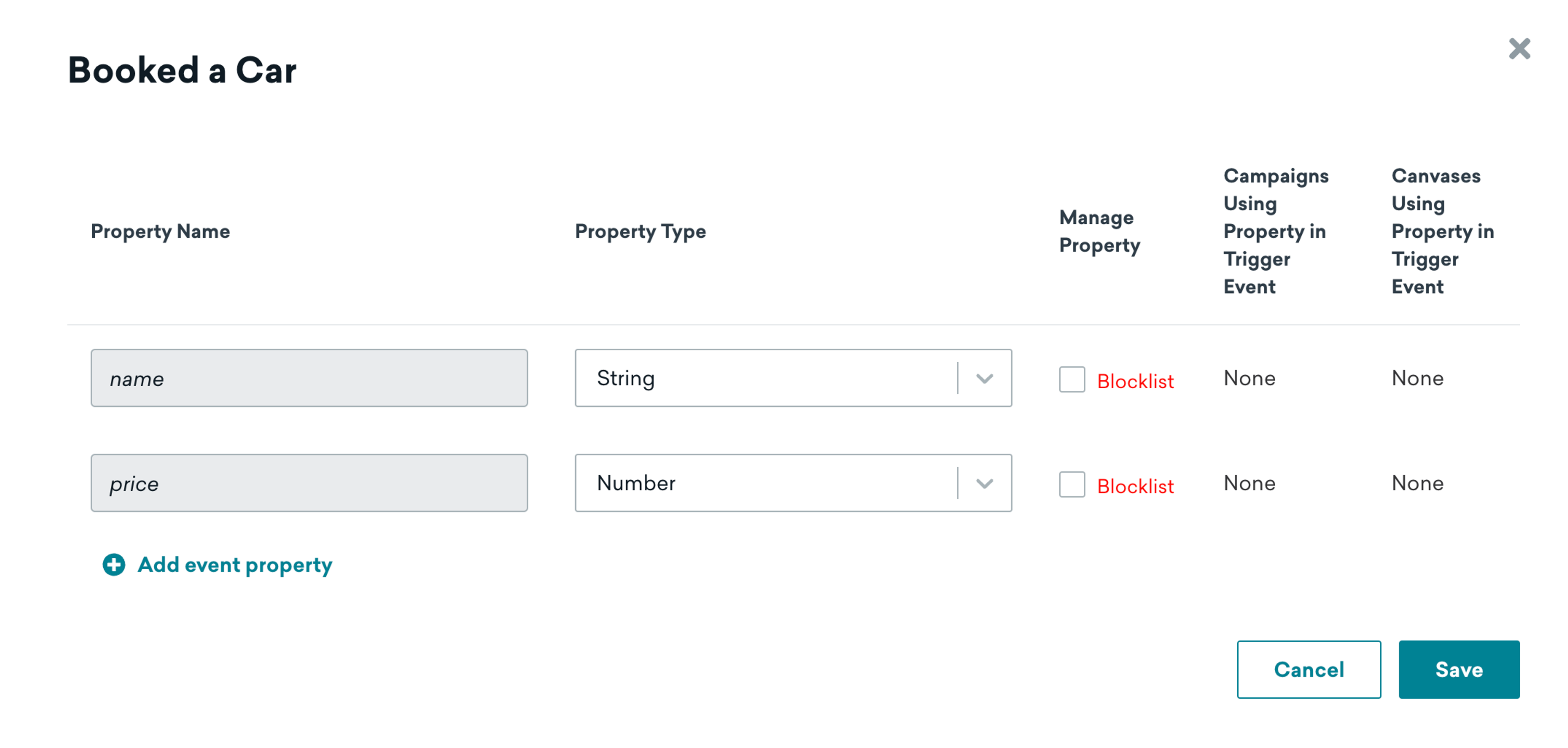Click the red Blocklist label in the price row
Screen dimensions: 1568x748
pos(1135,486)
